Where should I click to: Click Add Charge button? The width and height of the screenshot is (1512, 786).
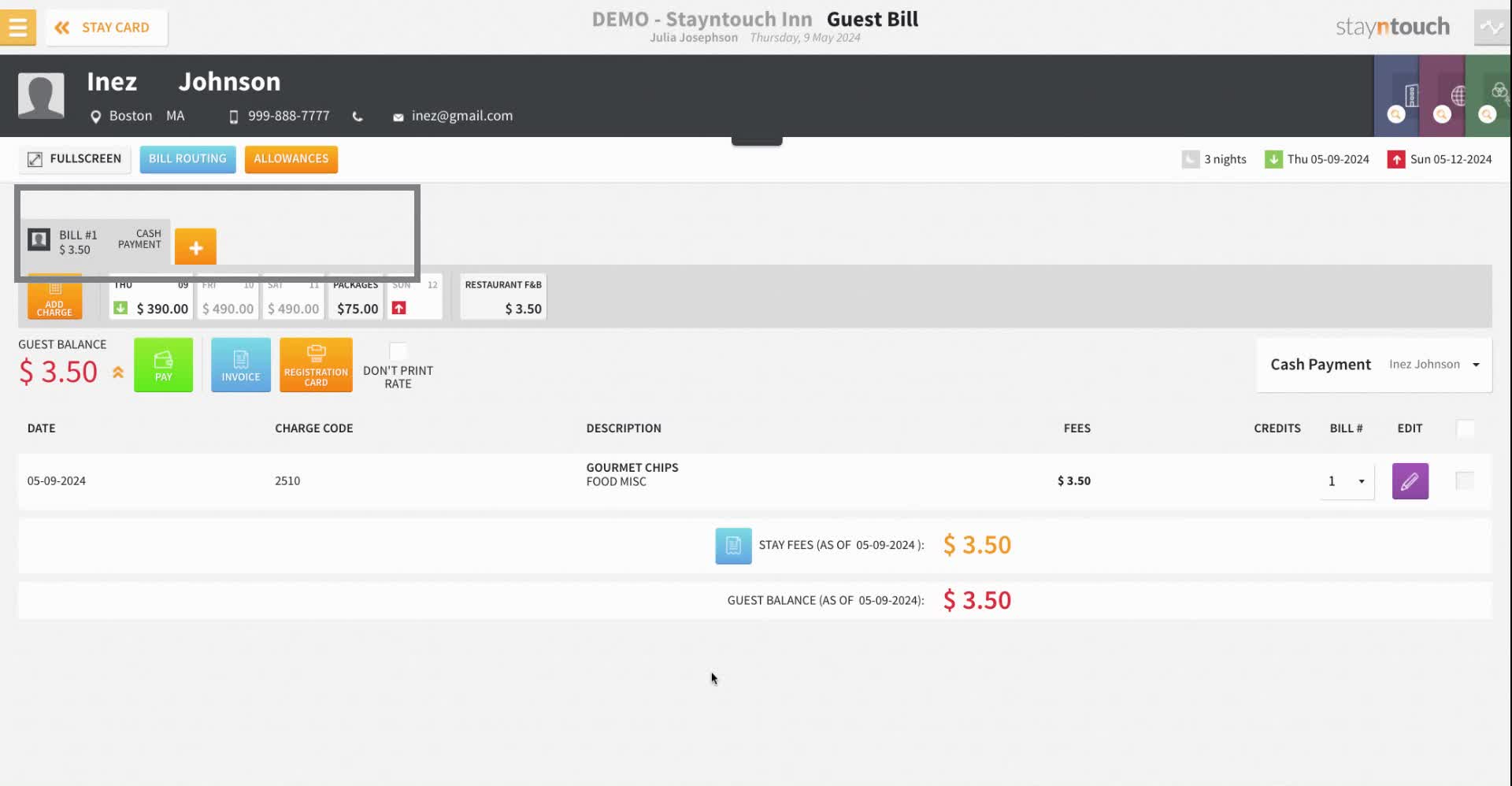(54, 297)
